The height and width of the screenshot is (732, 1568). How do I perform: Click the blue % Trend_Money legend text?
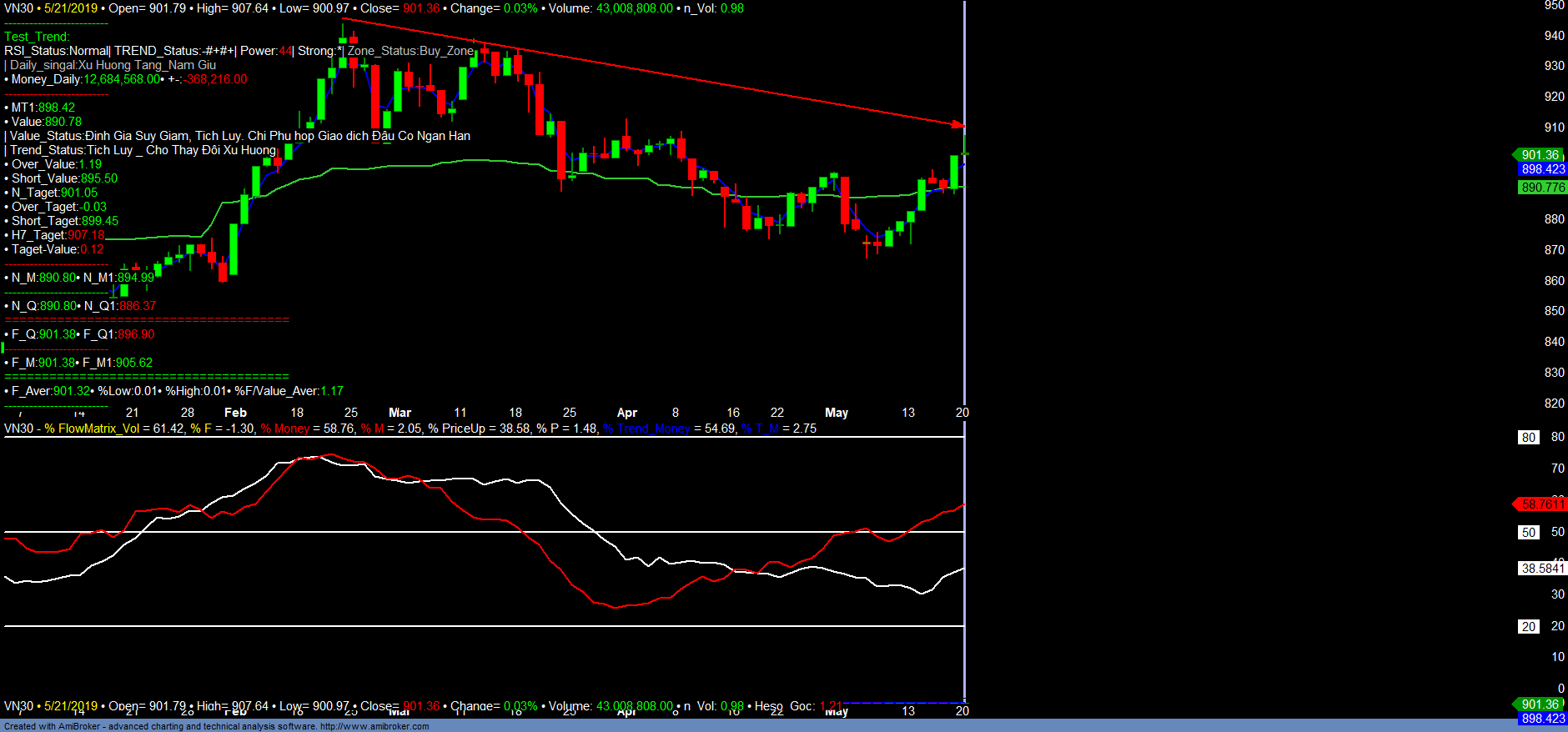646,429
